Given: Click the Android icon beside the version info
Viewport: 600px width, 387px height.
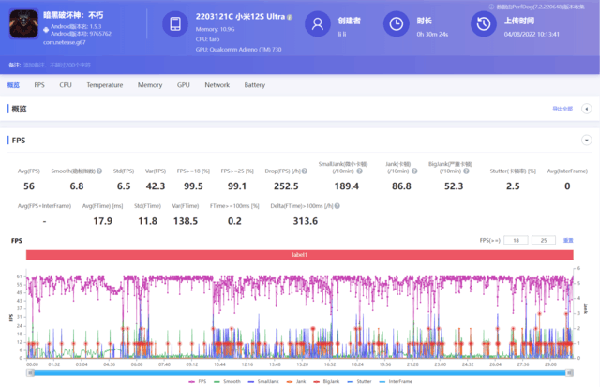Looking at the screenshot, I should point(46,30).
